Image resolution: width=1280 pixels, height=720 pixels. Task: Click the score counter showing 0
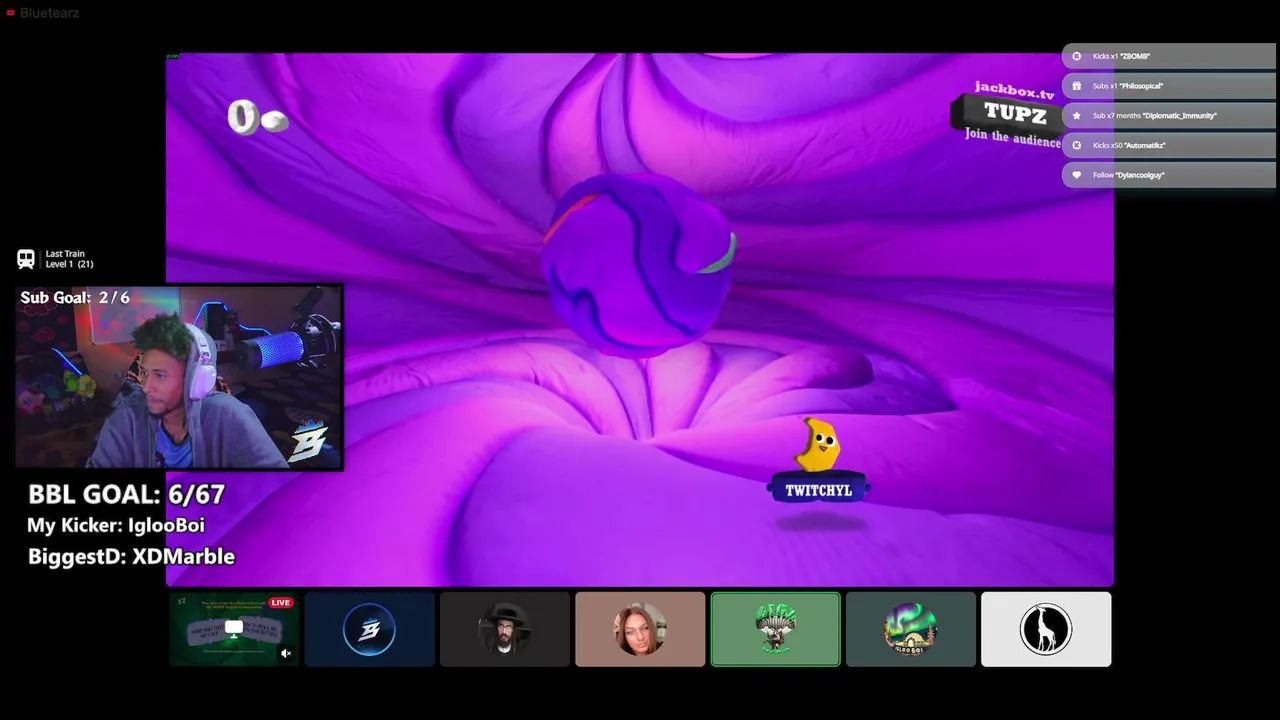(258, 118)
